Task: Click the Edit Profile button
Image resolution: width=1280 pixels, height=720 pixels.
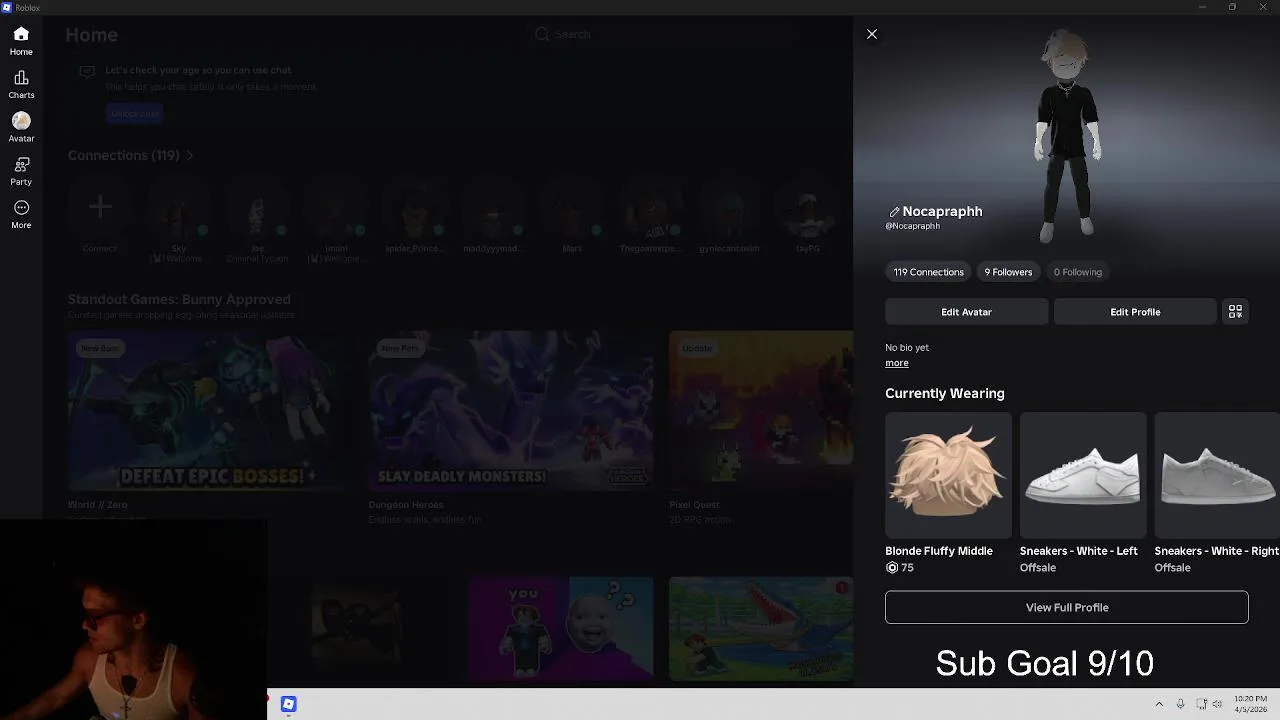Action: click(1135, 312)
